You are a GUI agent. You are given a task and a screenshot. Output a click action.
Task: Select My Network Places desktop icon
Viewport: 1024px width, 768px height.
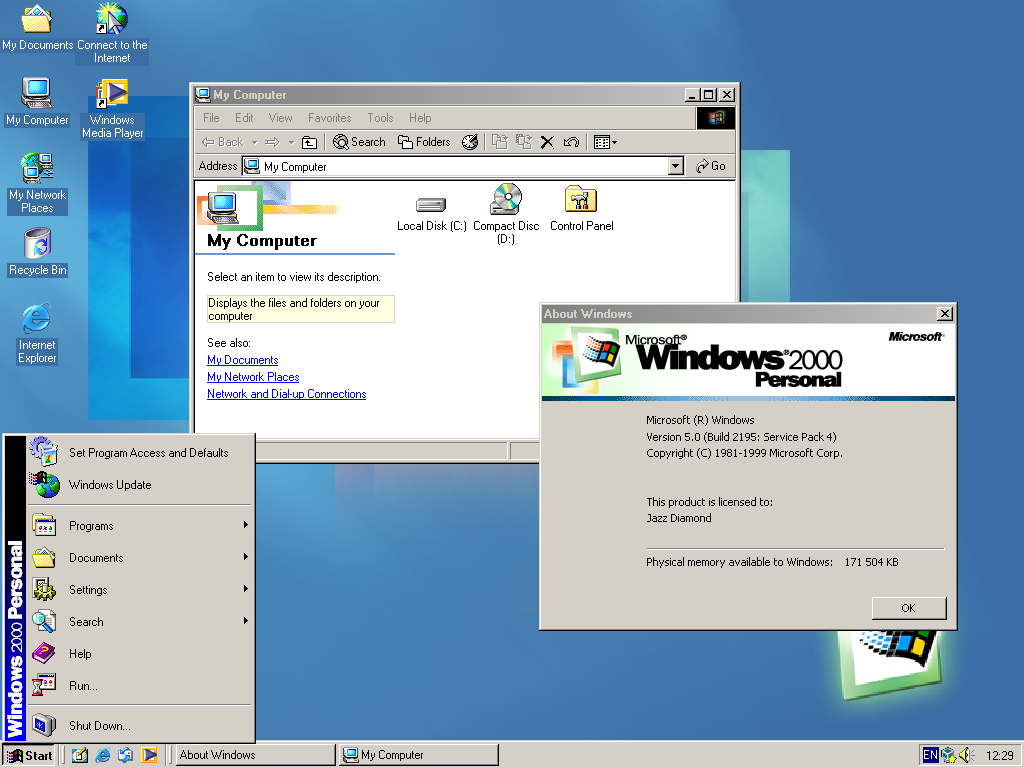[37, 184]
